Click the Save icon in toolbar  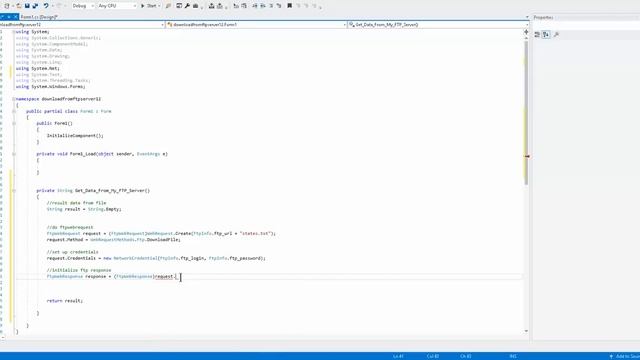pyautogui.click(x=27, y=6)
